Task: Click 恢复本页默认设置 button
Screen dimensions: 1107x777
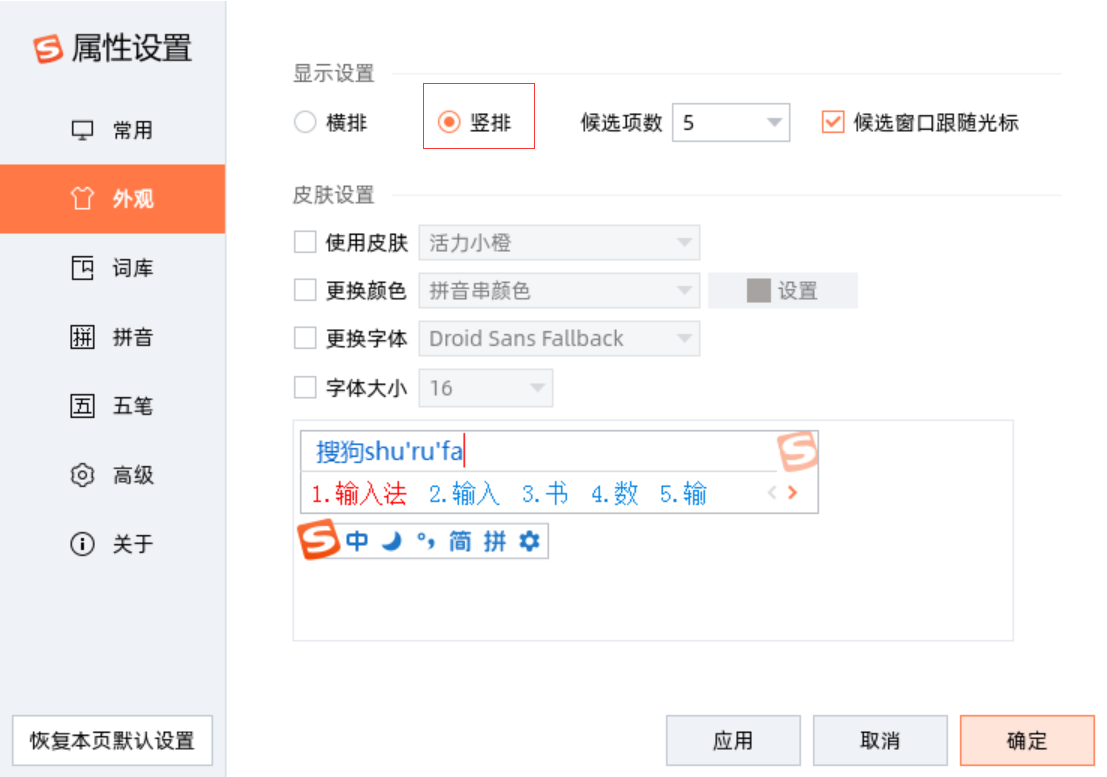Action: [x=112, y=740]
